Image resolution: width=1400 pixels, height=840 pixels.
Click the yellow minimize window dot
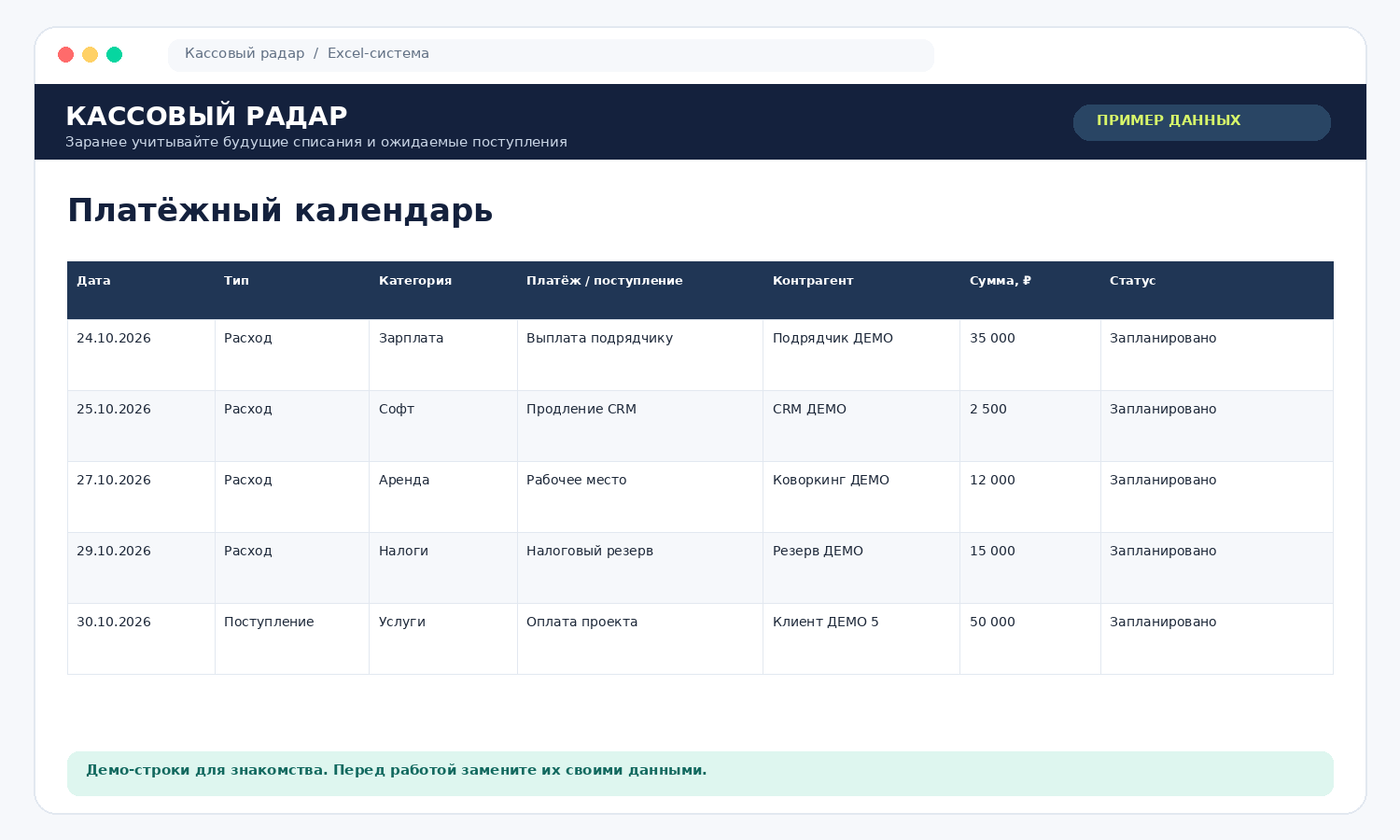pos(90,54)
